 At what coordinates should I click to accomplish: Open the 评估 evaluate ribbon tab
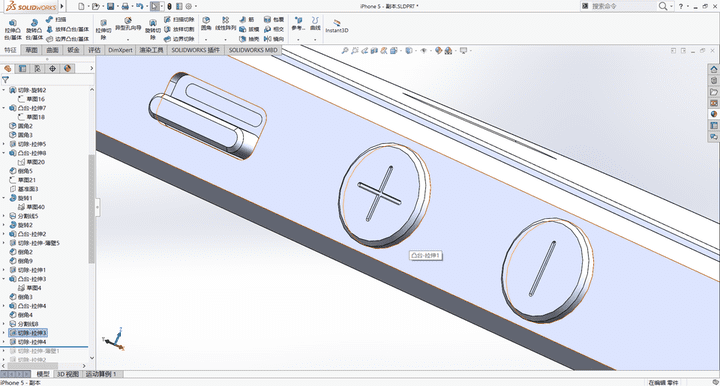(94, 50)
